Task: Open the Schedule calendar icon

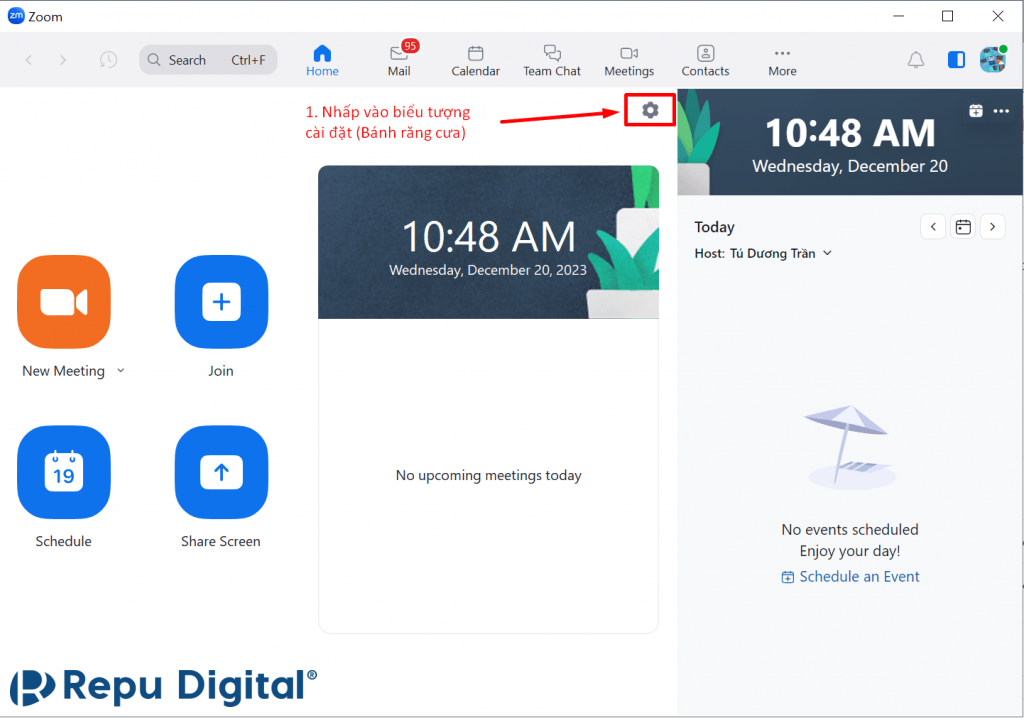Action: [64, 472]
